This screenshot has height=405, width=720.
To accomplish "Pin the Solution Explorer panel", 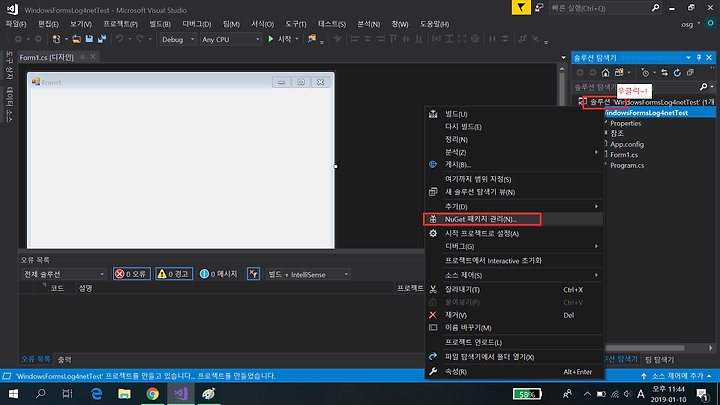I will pos(699,58).
